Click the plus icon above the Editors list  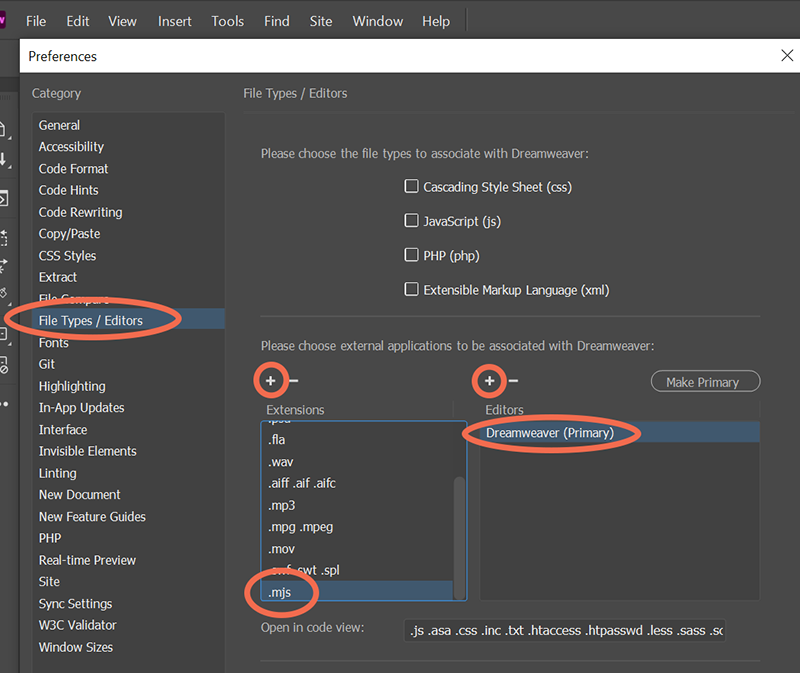tap(489, 381)
